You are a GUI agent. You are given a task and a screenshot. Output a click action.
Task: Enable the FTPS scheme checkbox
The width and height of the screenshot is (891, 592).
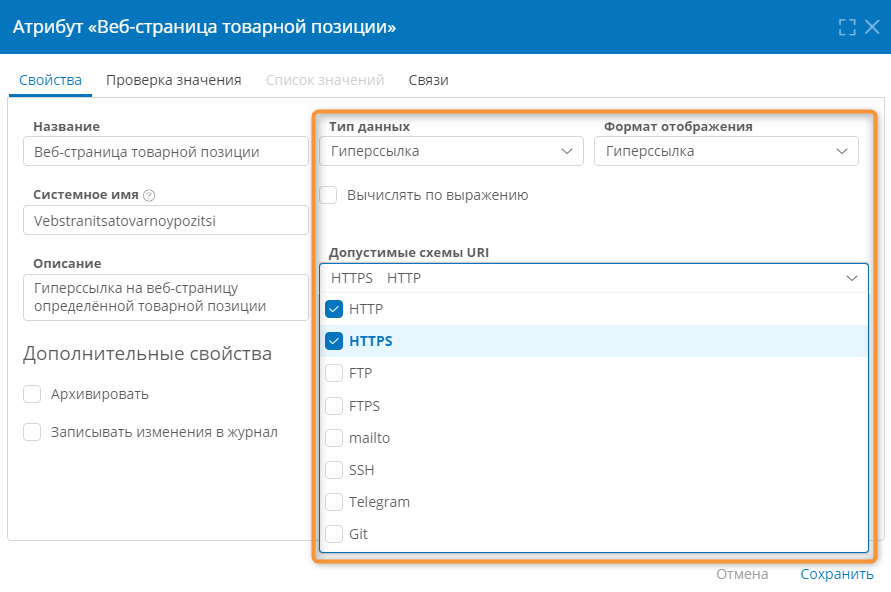pos(334,406)
